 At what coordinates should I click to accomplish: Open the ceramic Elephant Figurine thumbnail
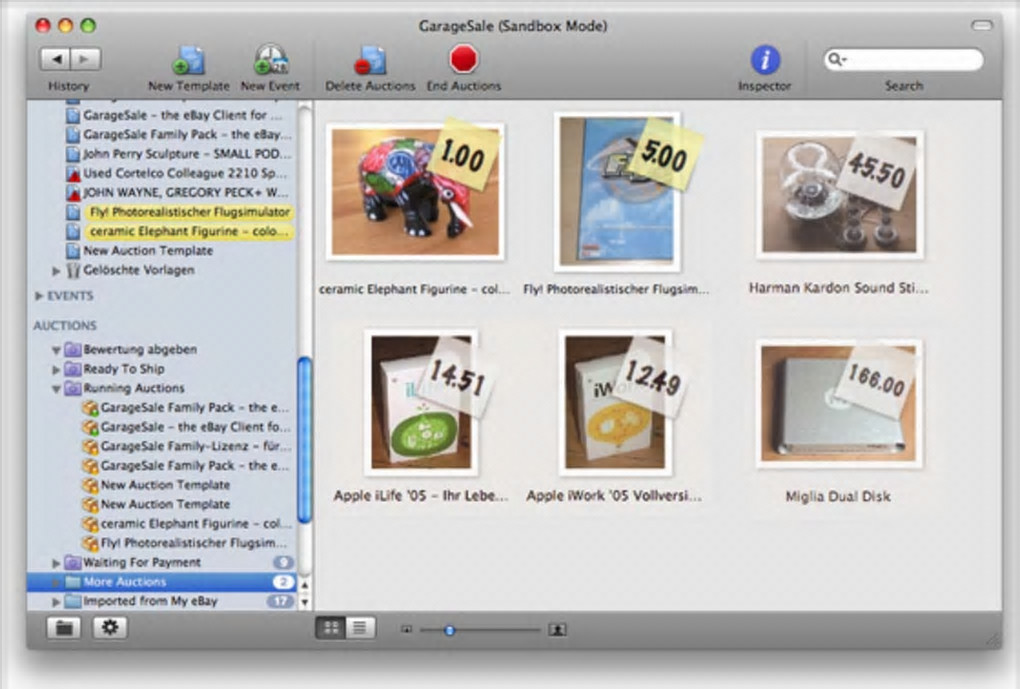(415, 191)
